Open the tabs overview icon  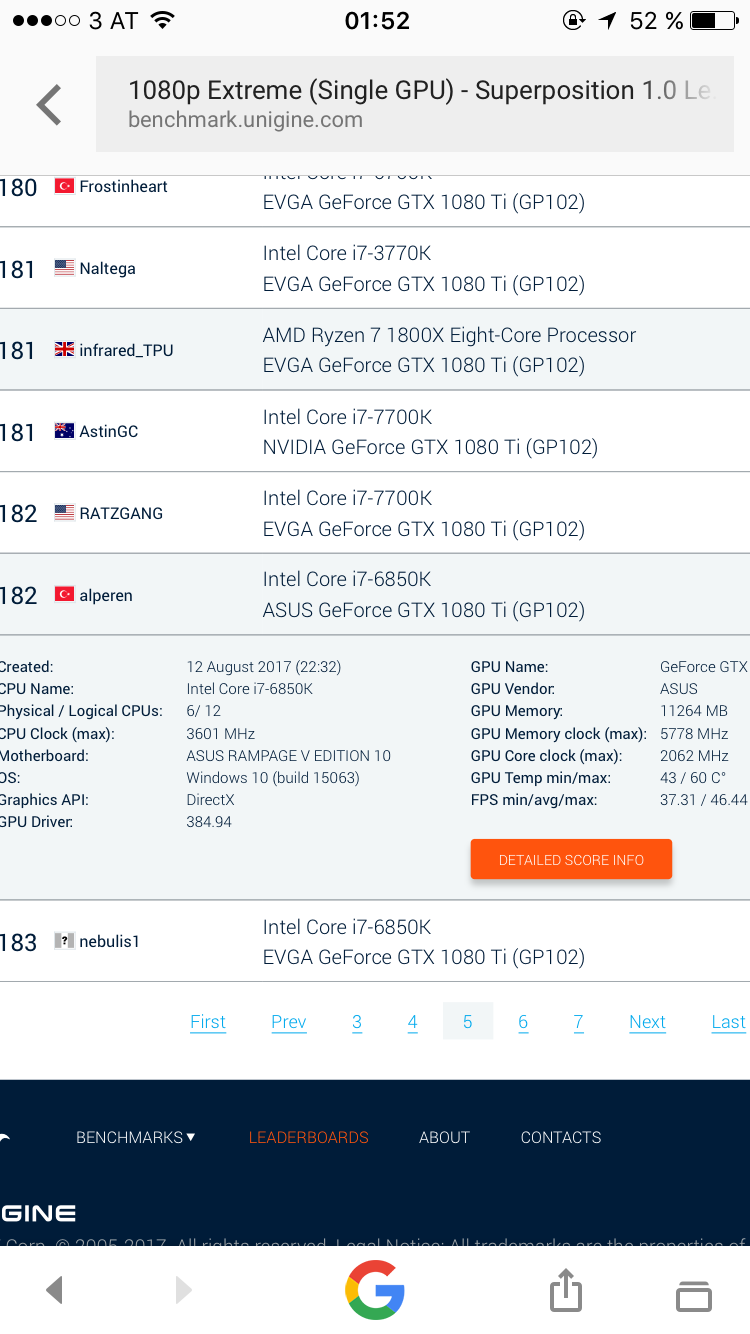(694, 1295)
